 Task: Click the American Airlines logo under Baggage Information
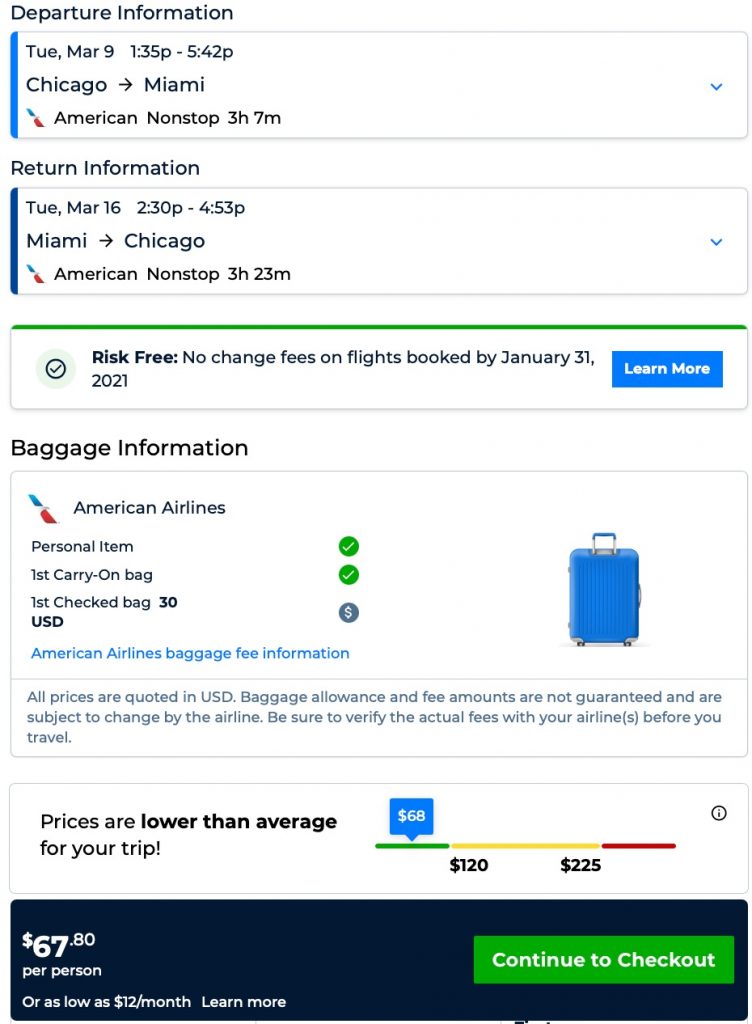coord(44,508)
